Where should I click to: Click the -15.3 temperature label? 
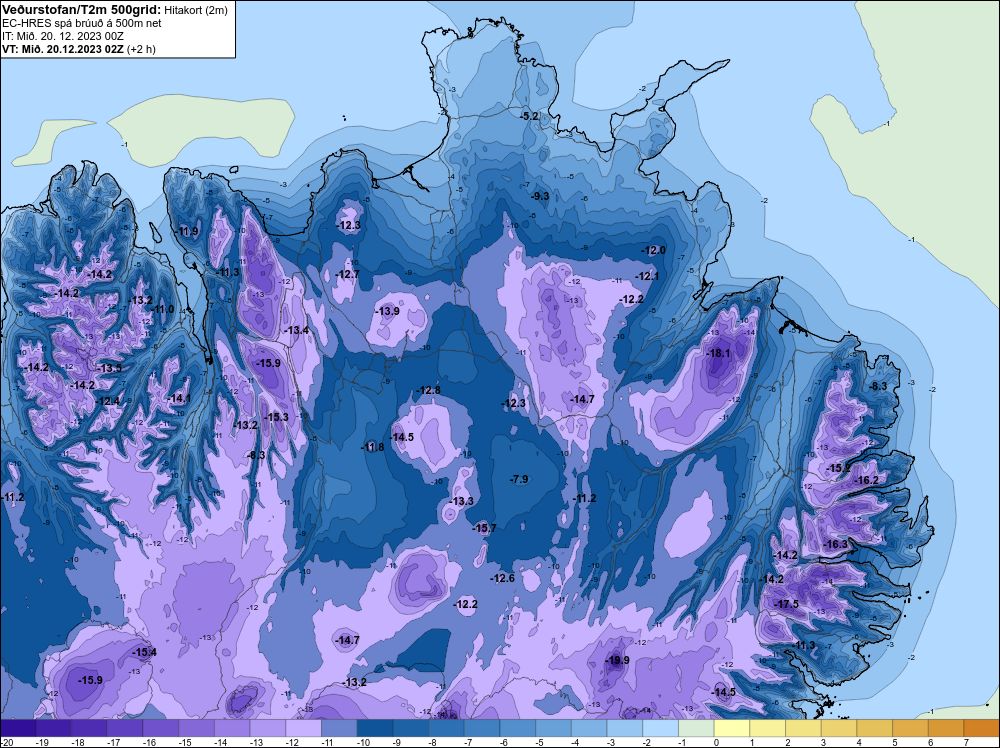[x=276, y=417]
